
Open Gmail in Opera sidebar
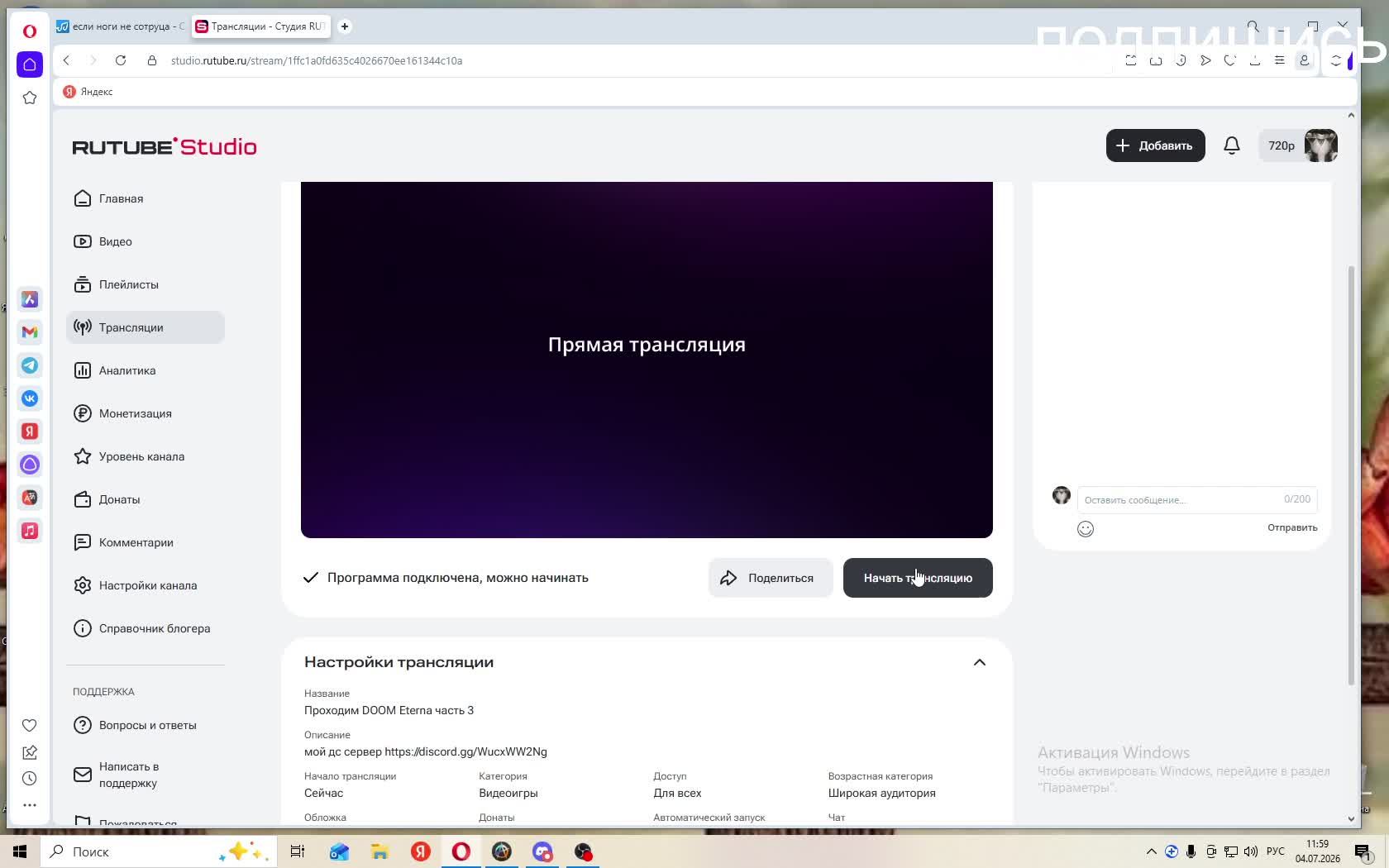(x=30, y=331)
